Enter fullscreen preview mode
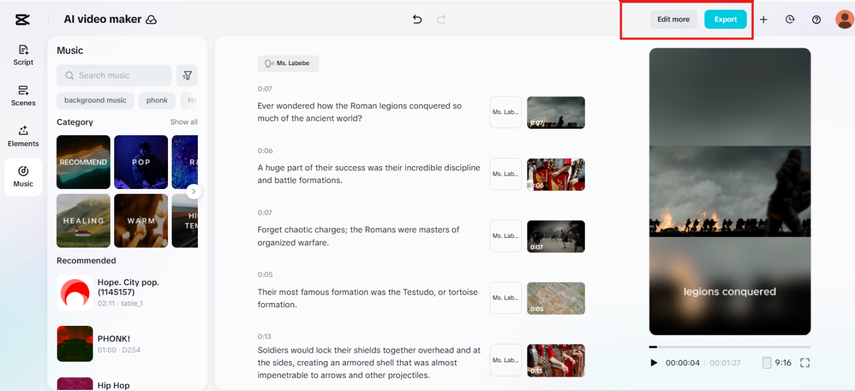The image size is (855, 391). pyautogui.click(x=805, y=363)
